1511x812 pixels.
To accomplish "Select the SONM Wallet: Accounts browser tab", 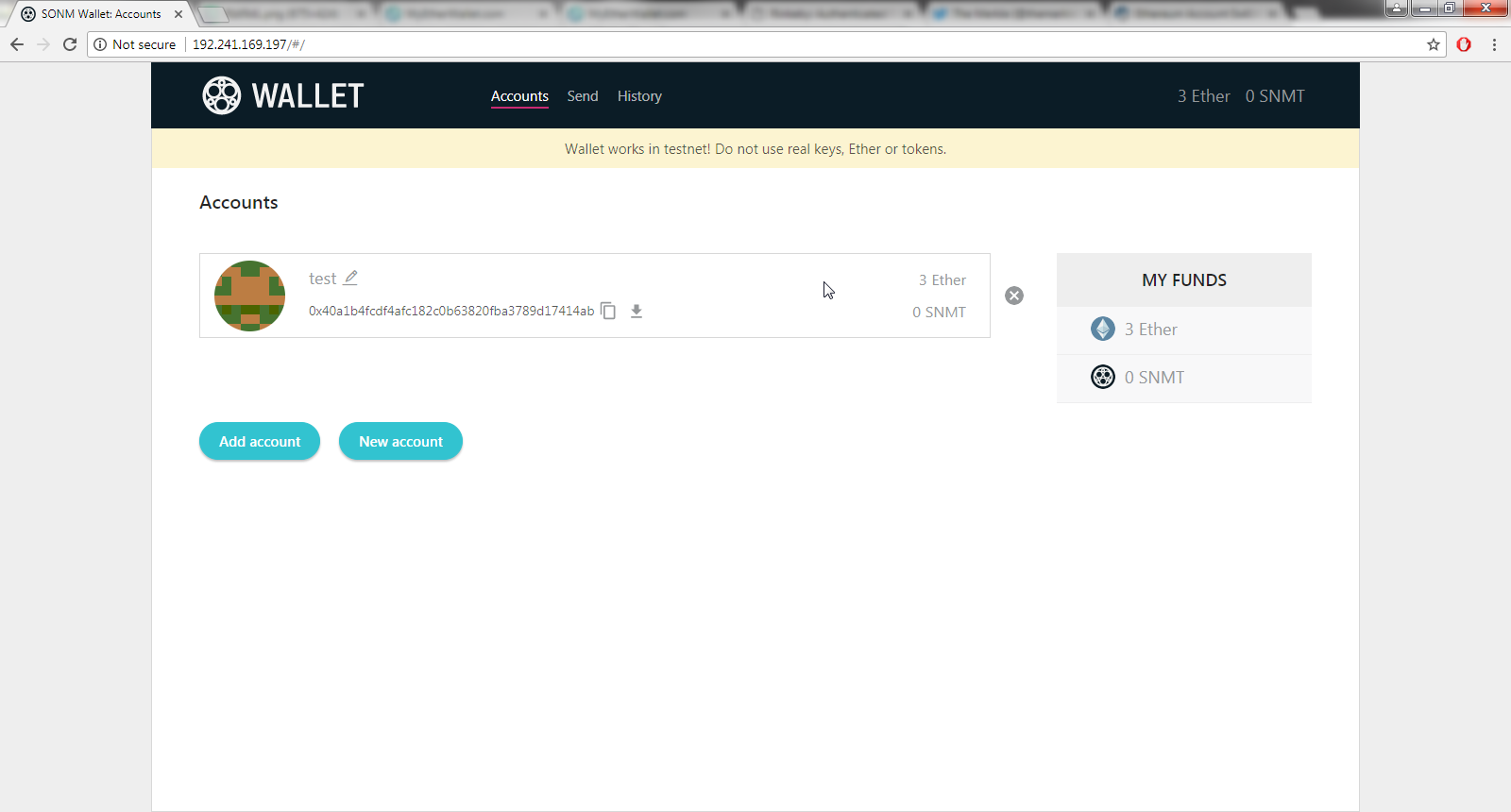I will [100, 14].
